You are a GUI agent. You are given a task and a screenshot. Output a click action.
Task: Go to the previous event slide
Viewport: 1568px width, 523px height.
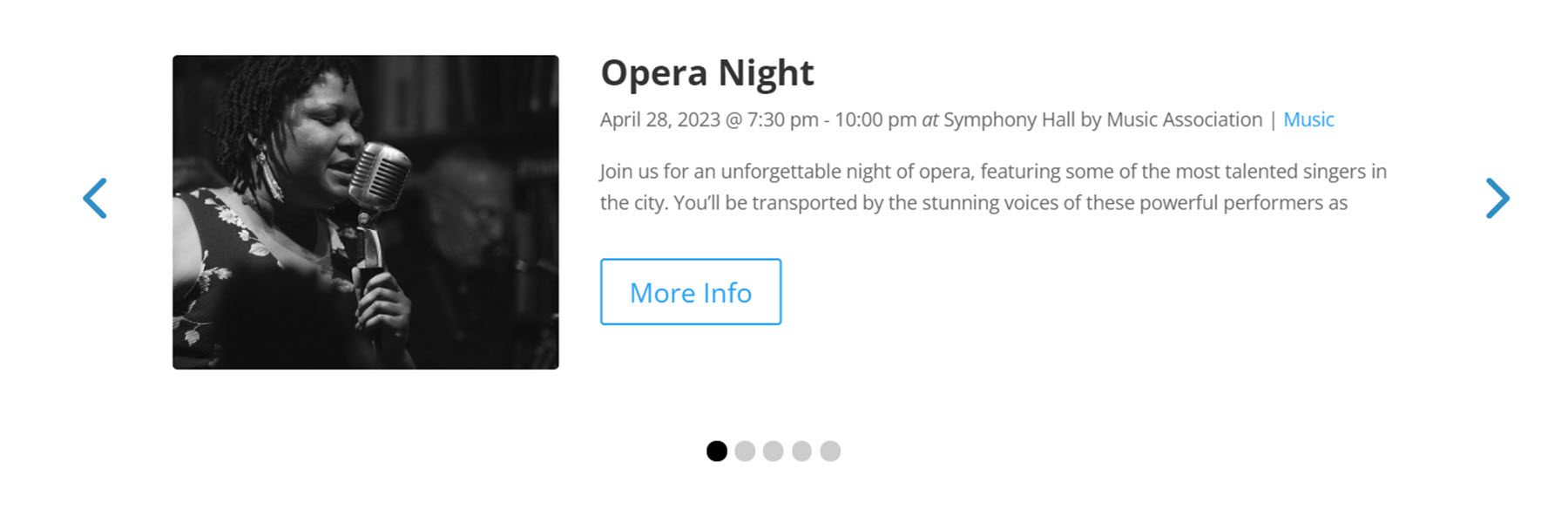[x=95, y=198]
